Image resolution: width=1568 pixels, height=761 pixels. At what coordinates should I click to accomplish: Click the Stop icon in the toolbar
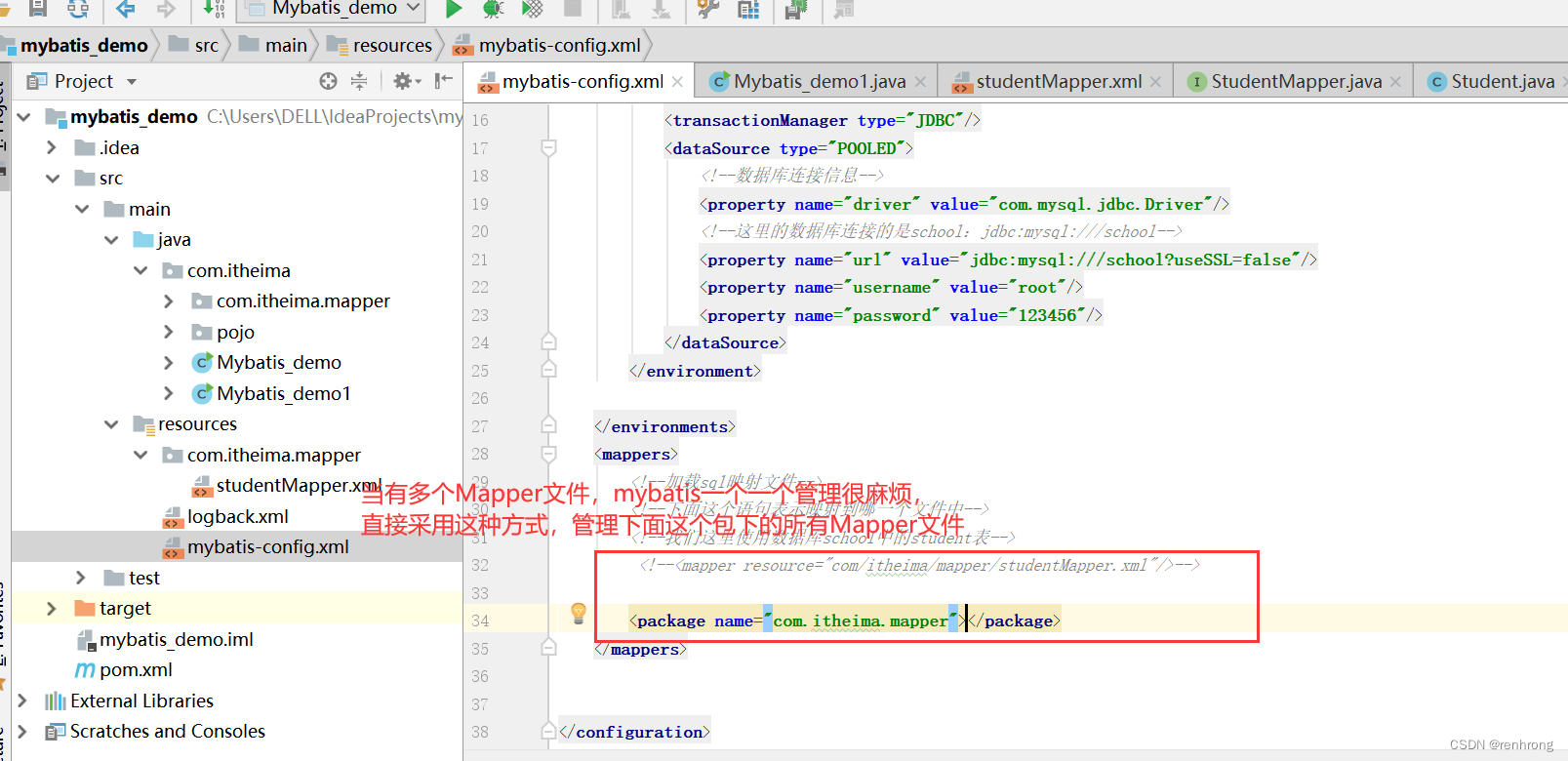click(573, 8)
